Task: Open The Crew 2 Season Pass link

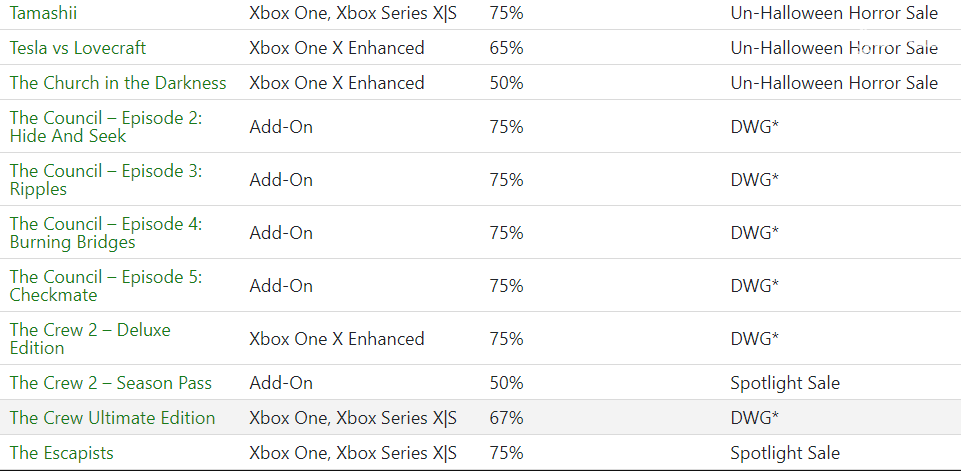Action: [x=111, y=384]
